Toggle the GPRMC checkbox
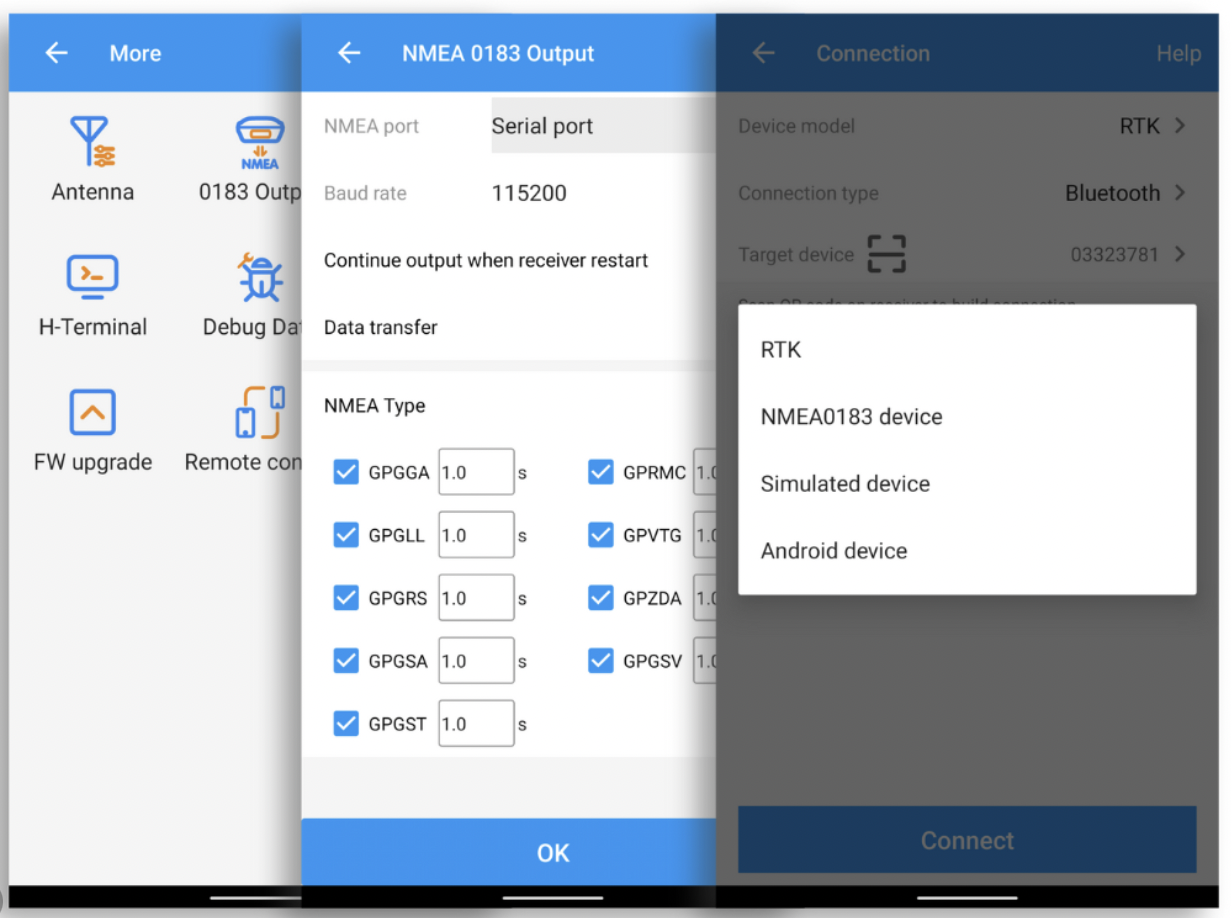The image size is (1232, 918). (x=600, y=472)
